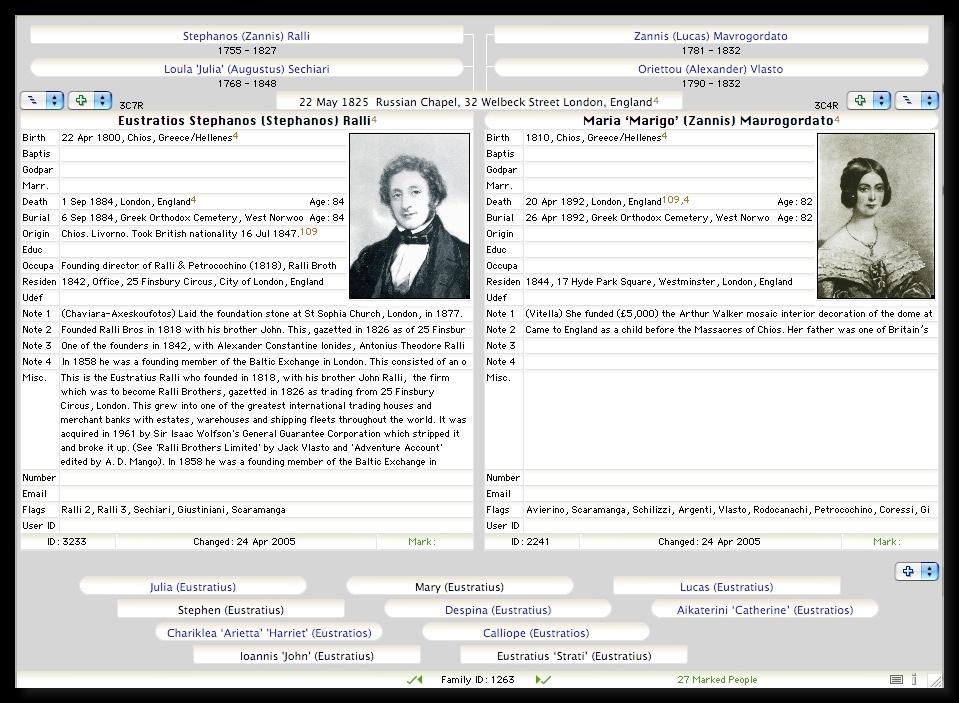Click the info icon in status bar
The image size is (959, 703).
pyautogui.click(x=914, y=680)
